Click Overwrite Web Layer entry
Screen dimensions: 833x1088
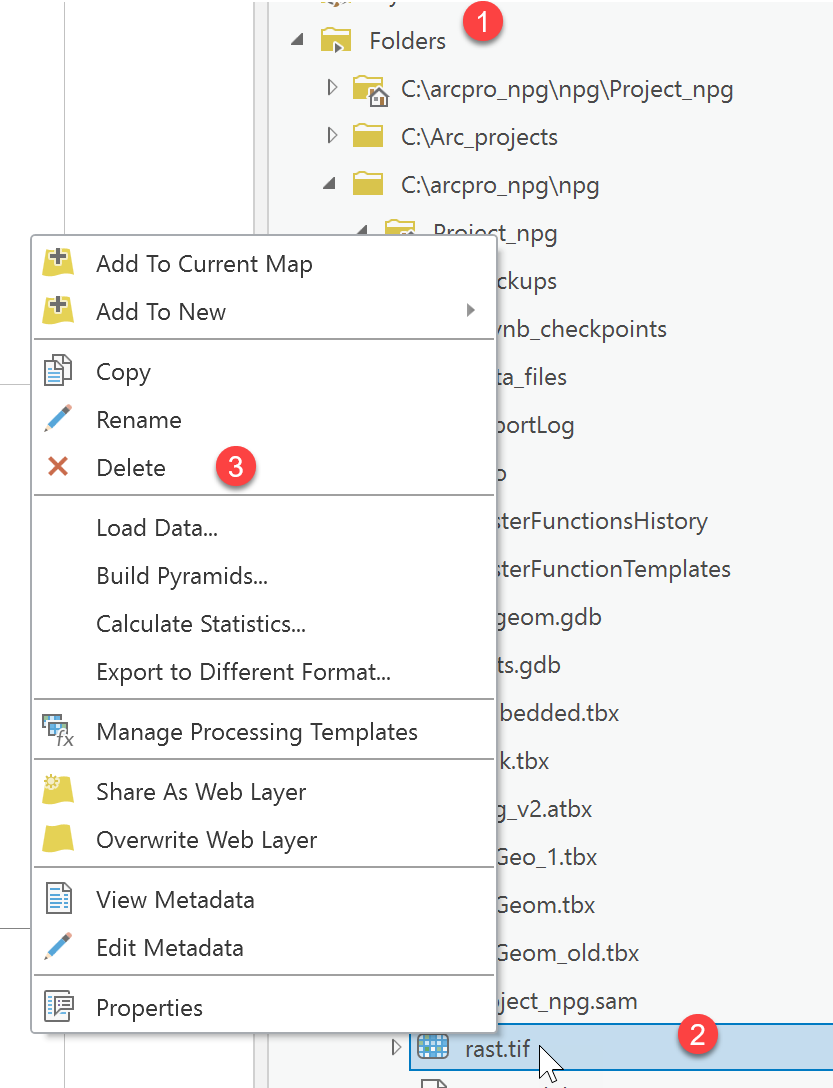(x=206, y=840)
